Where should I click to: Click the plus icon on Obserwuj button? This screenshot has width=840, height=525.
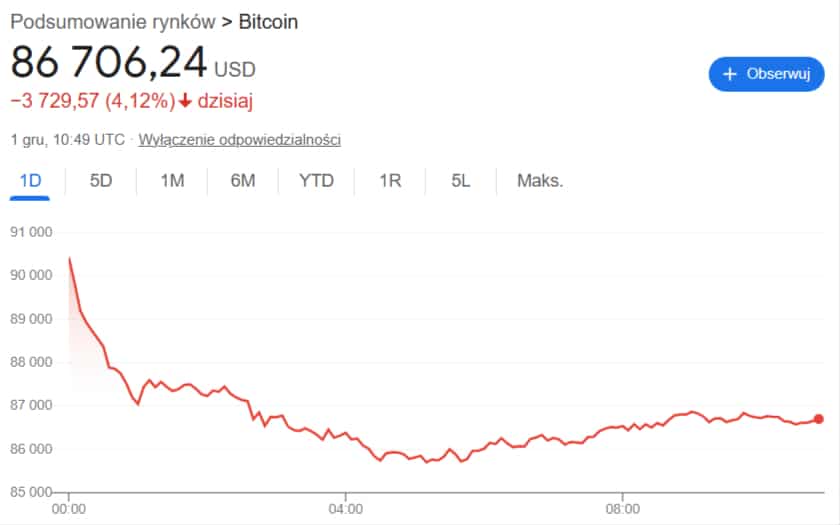click(x=729, y=74)
